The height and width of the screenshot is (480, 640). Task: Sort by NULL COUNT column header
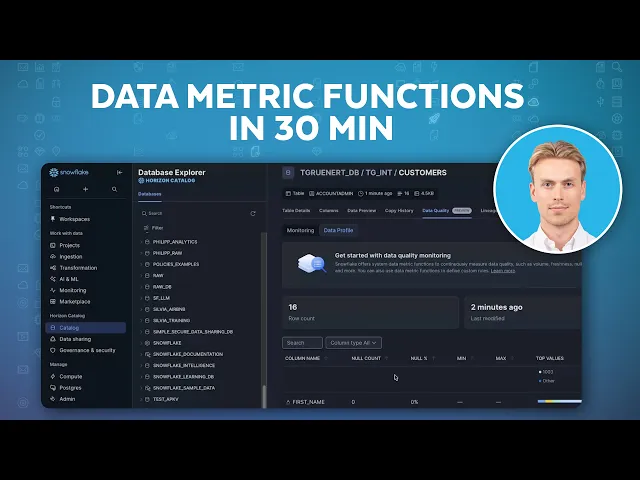[x=366, y=358]
